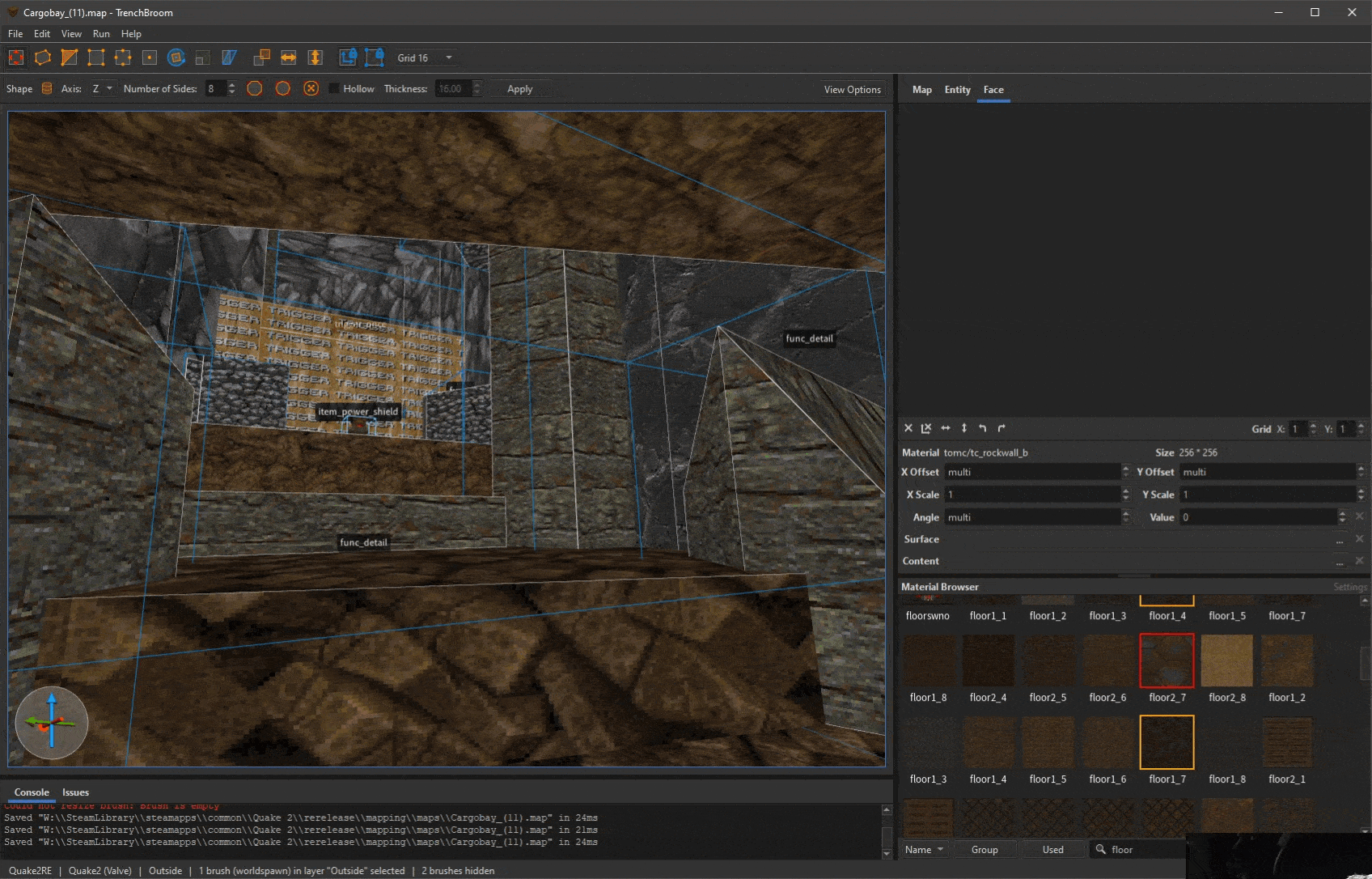Flip UV horizontally icon
1372x879 pixels.
946,428
